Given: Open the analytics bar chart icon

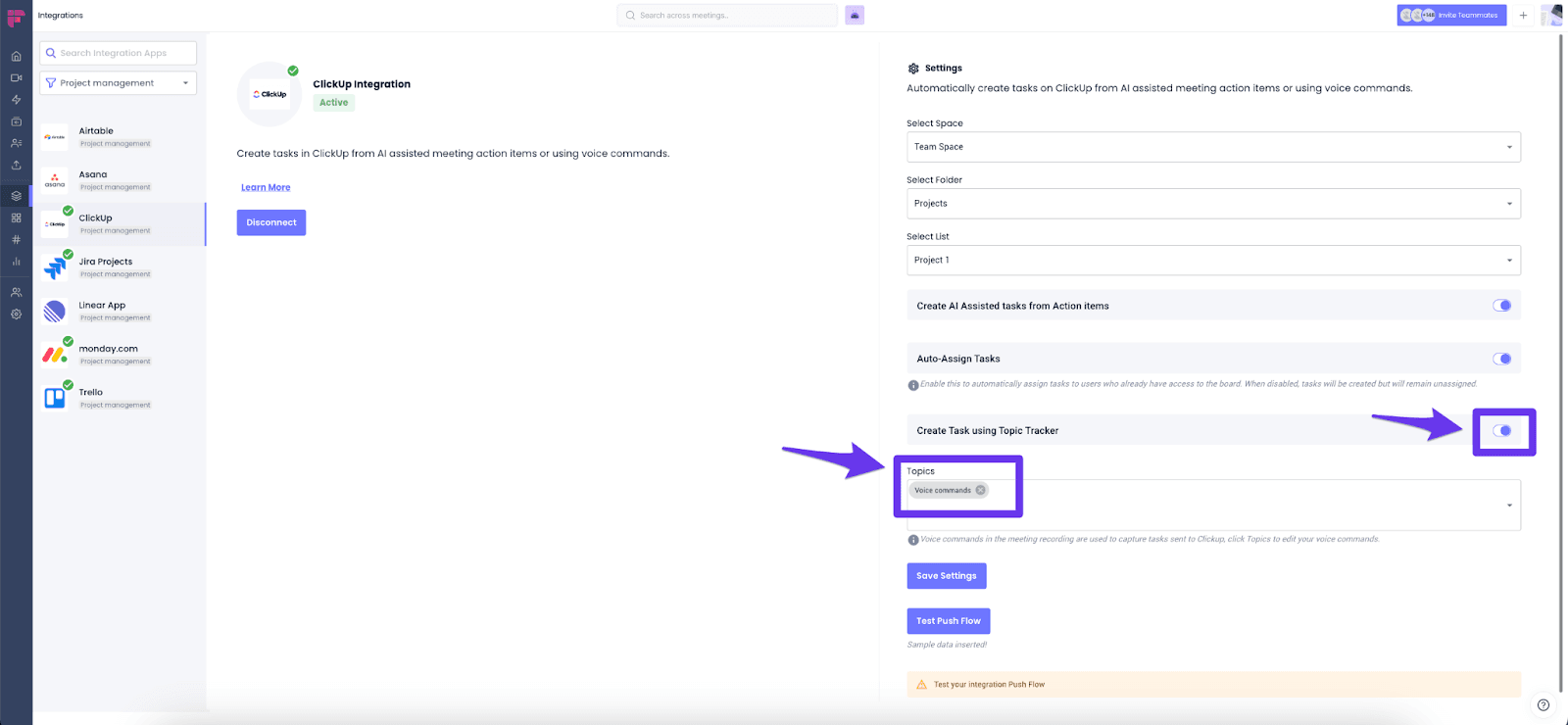Looking at the screenshot, I should 16,262.
